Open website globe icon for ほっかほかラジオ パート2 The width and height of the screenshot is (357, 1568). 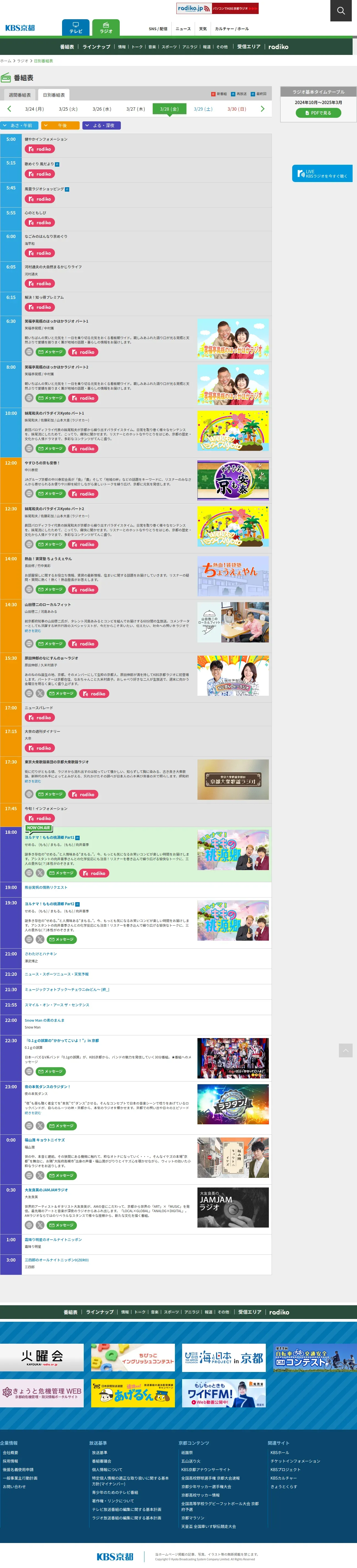[29, 398]
